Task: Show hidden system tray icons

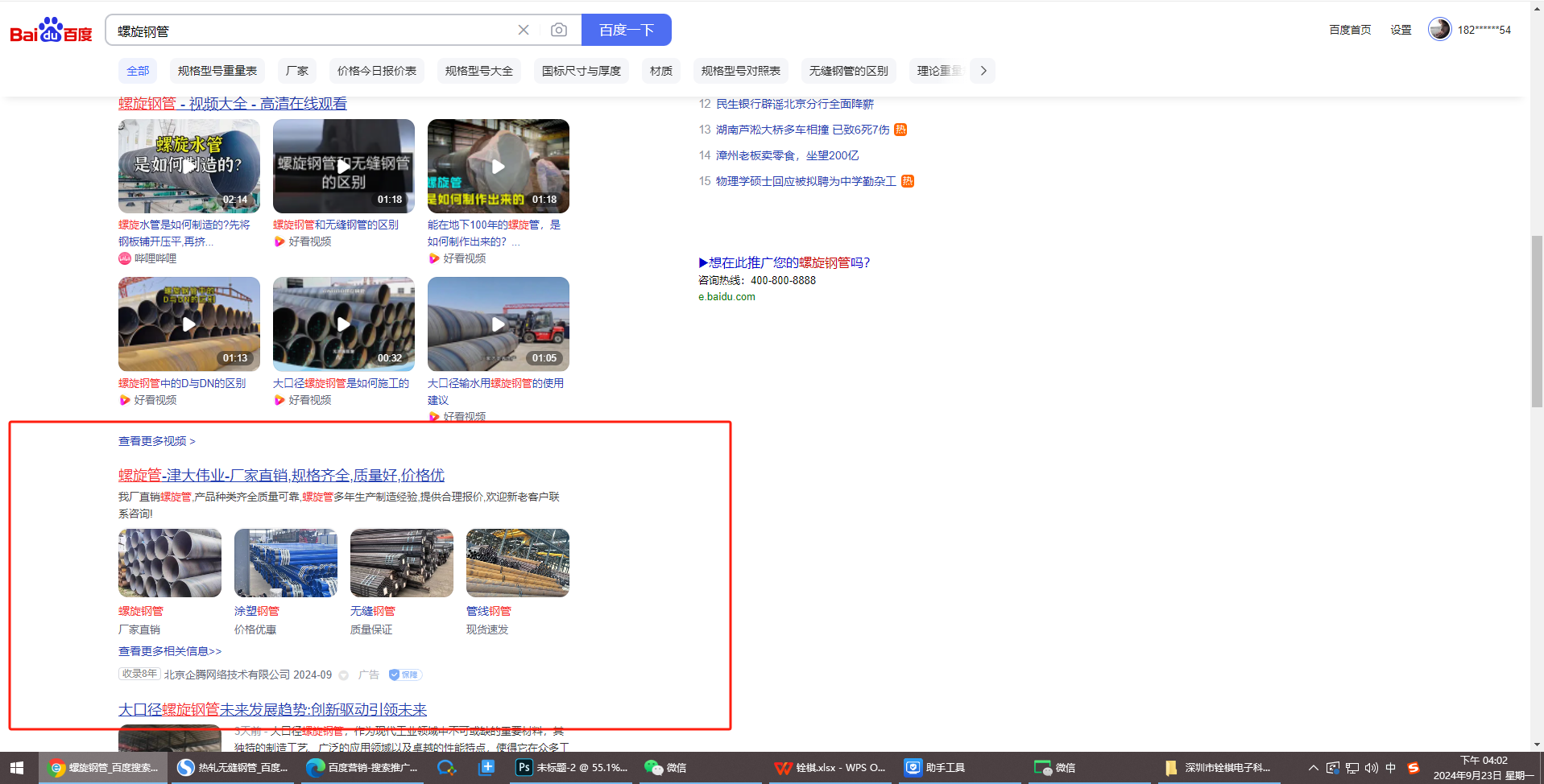Action: (x=1313, y=768)
